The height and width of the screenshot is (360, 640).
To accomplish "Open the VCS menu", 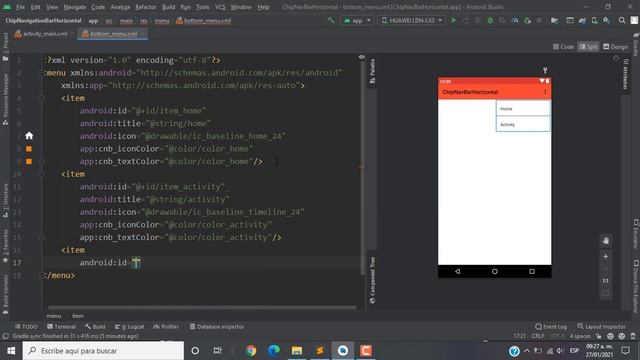I will pyautogui.click(x=220, y=7).
